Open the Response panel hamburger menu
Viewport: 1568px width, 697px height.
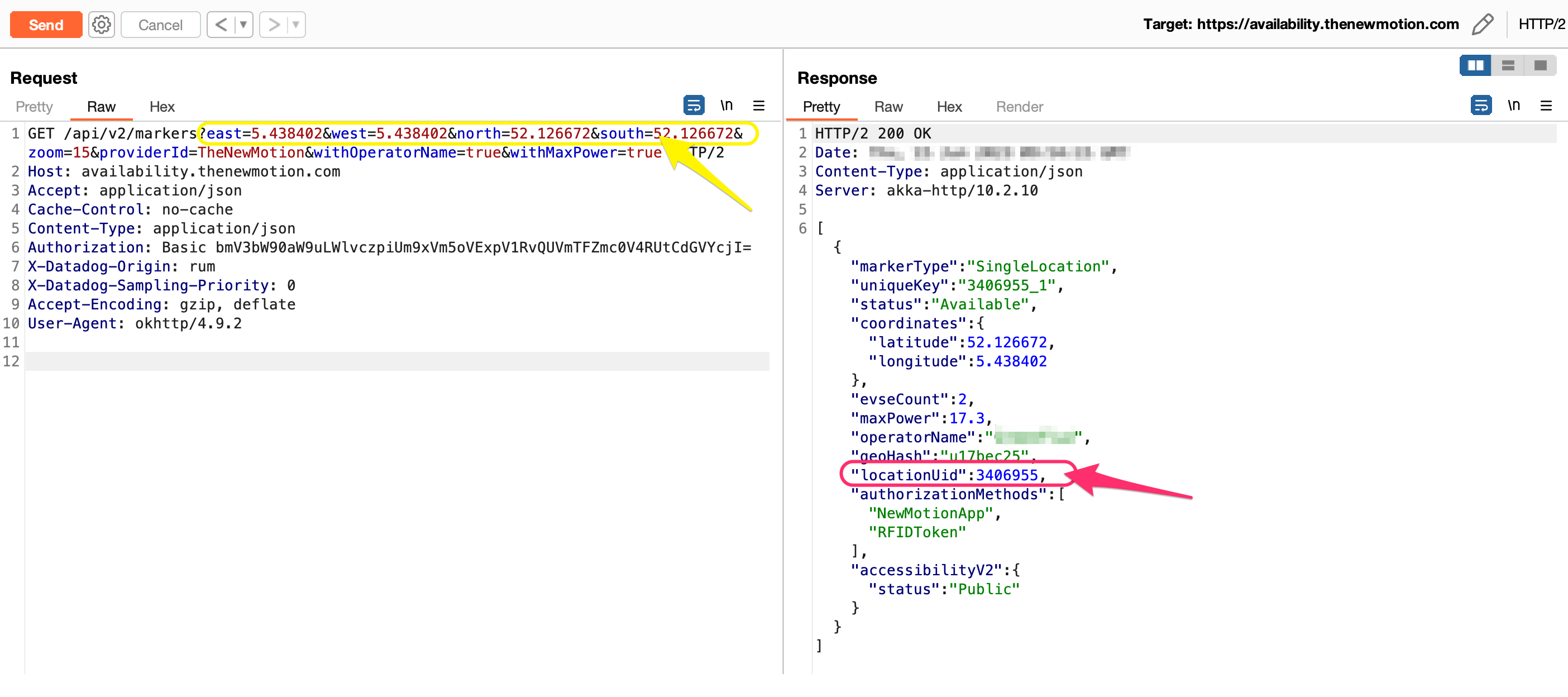[x=1546, y=106]
